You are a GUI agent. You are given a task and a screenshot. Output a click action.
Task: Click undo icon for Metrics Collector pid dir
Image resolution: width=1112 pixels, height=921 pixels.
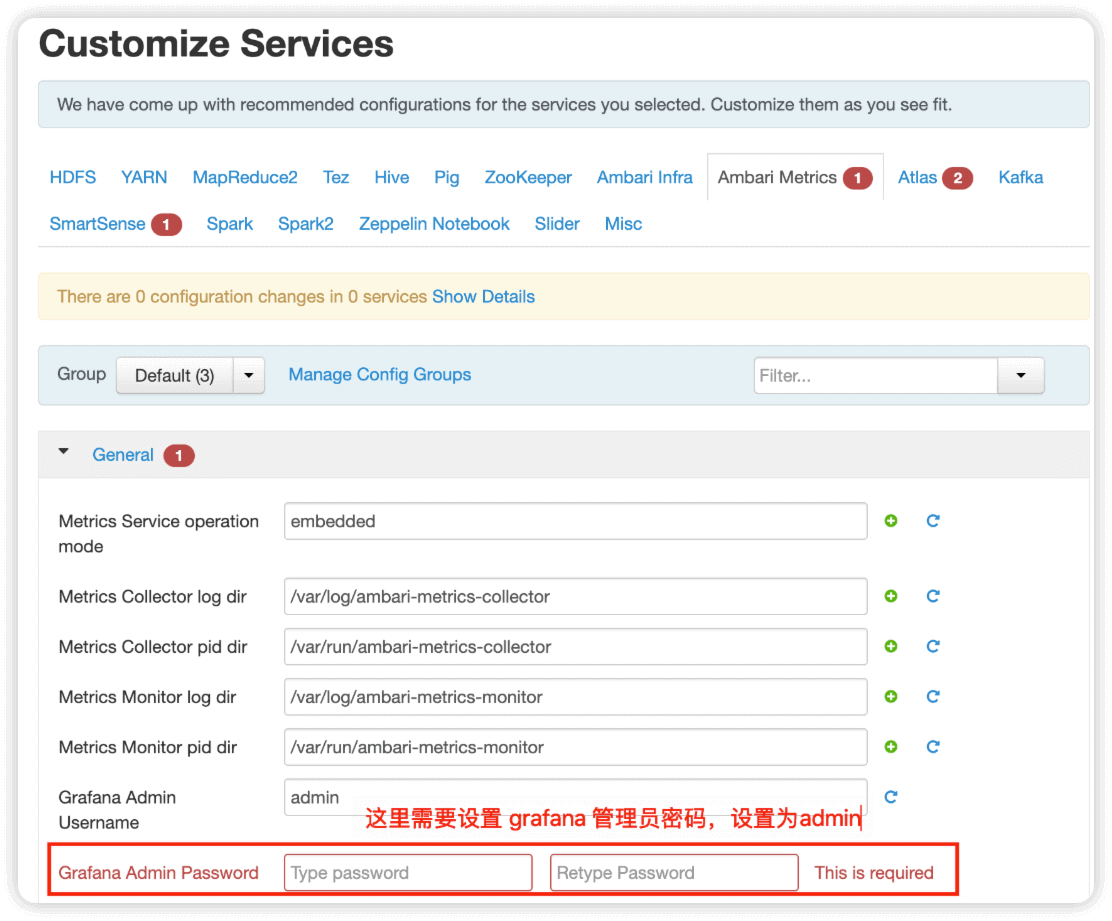933,647
